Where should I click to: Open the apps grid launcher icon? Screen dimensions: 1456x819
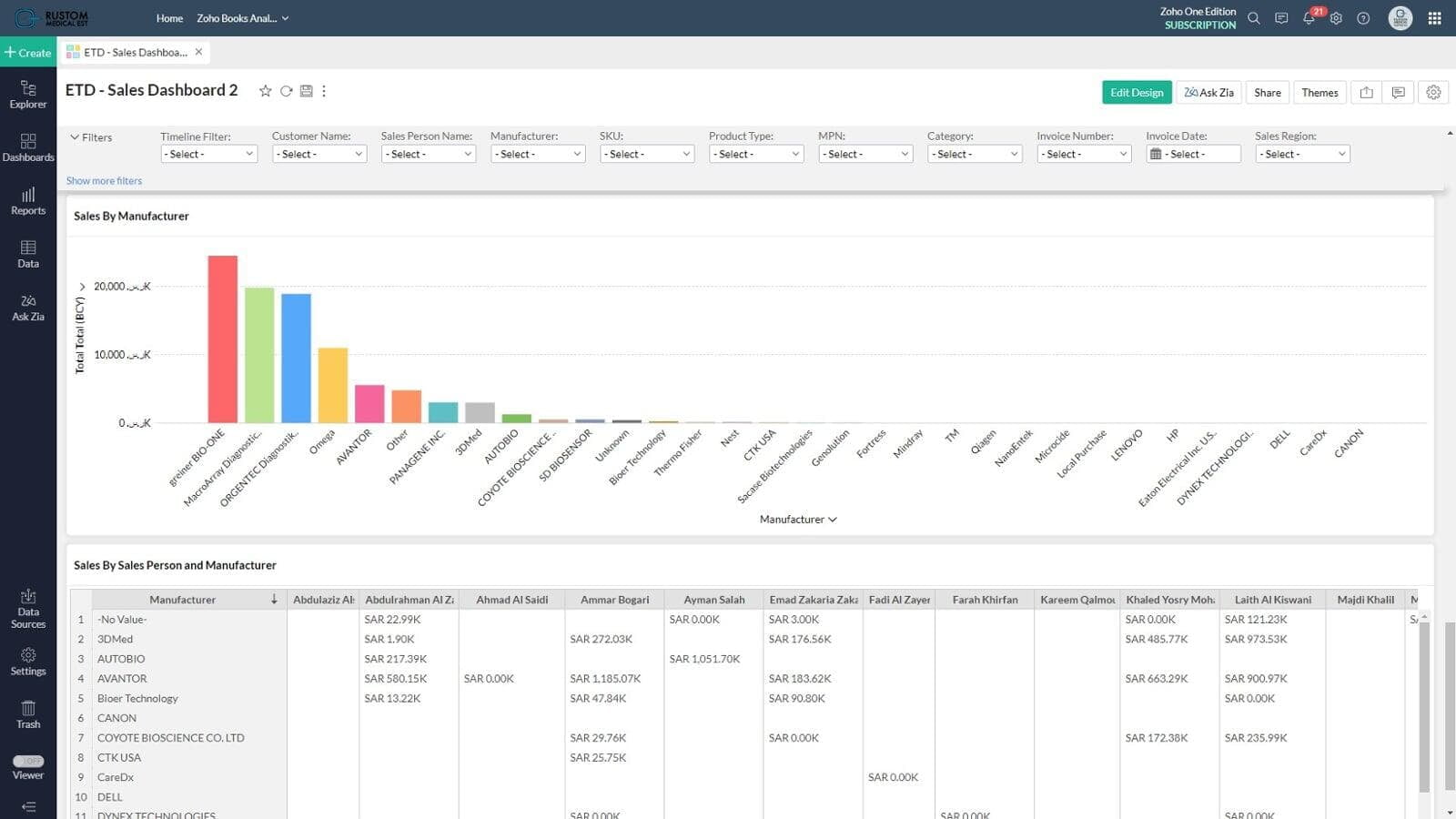click(x=1434, y=18)
